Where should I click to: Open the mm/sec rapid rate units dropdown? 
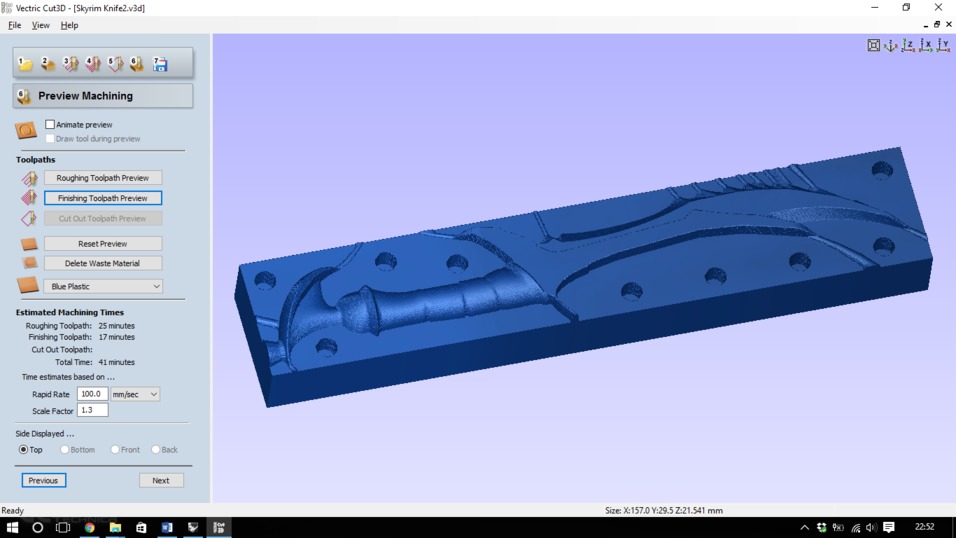[135, 394]
